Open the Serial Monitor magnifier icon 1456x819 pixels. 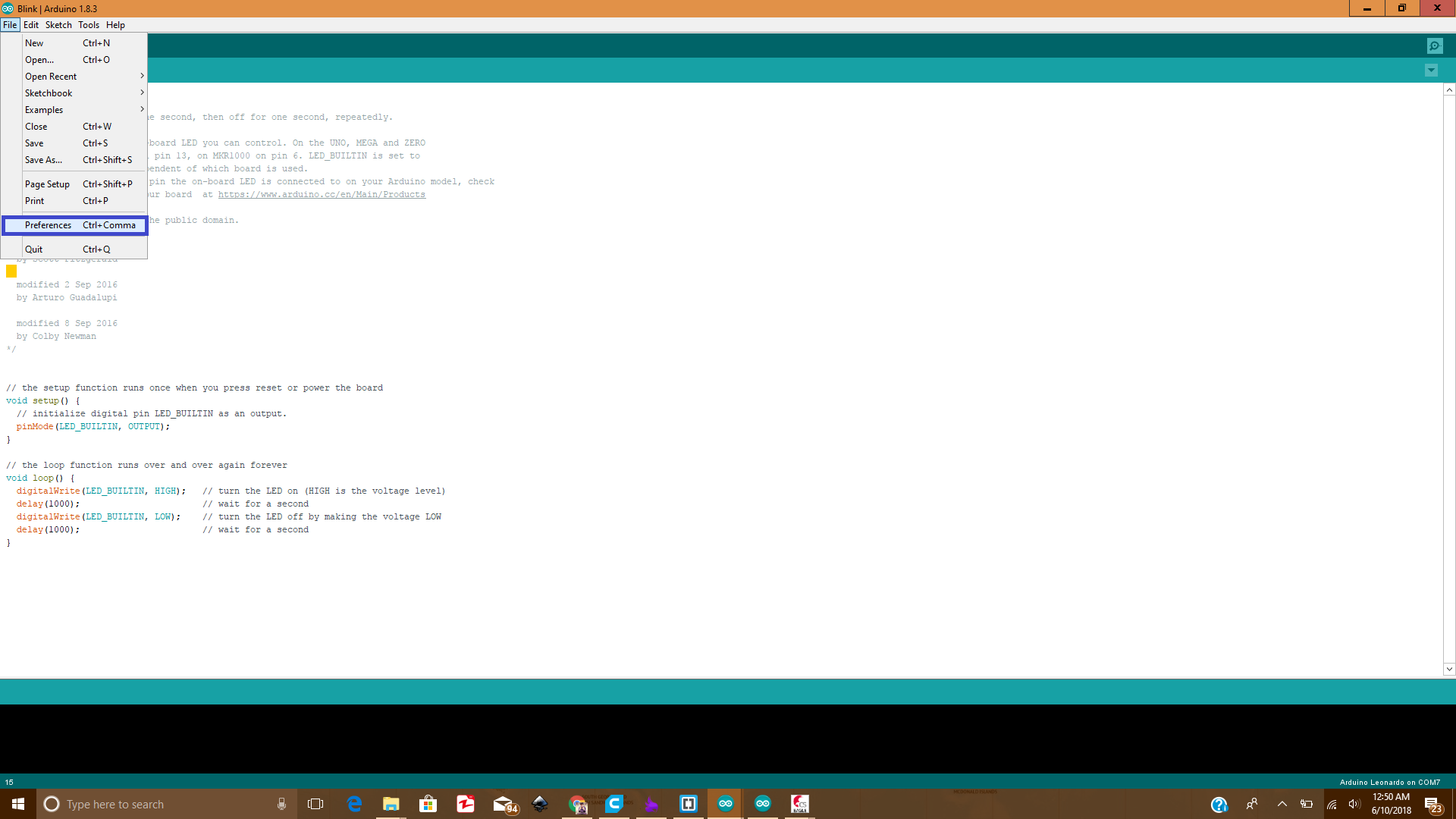point(1435,46)
